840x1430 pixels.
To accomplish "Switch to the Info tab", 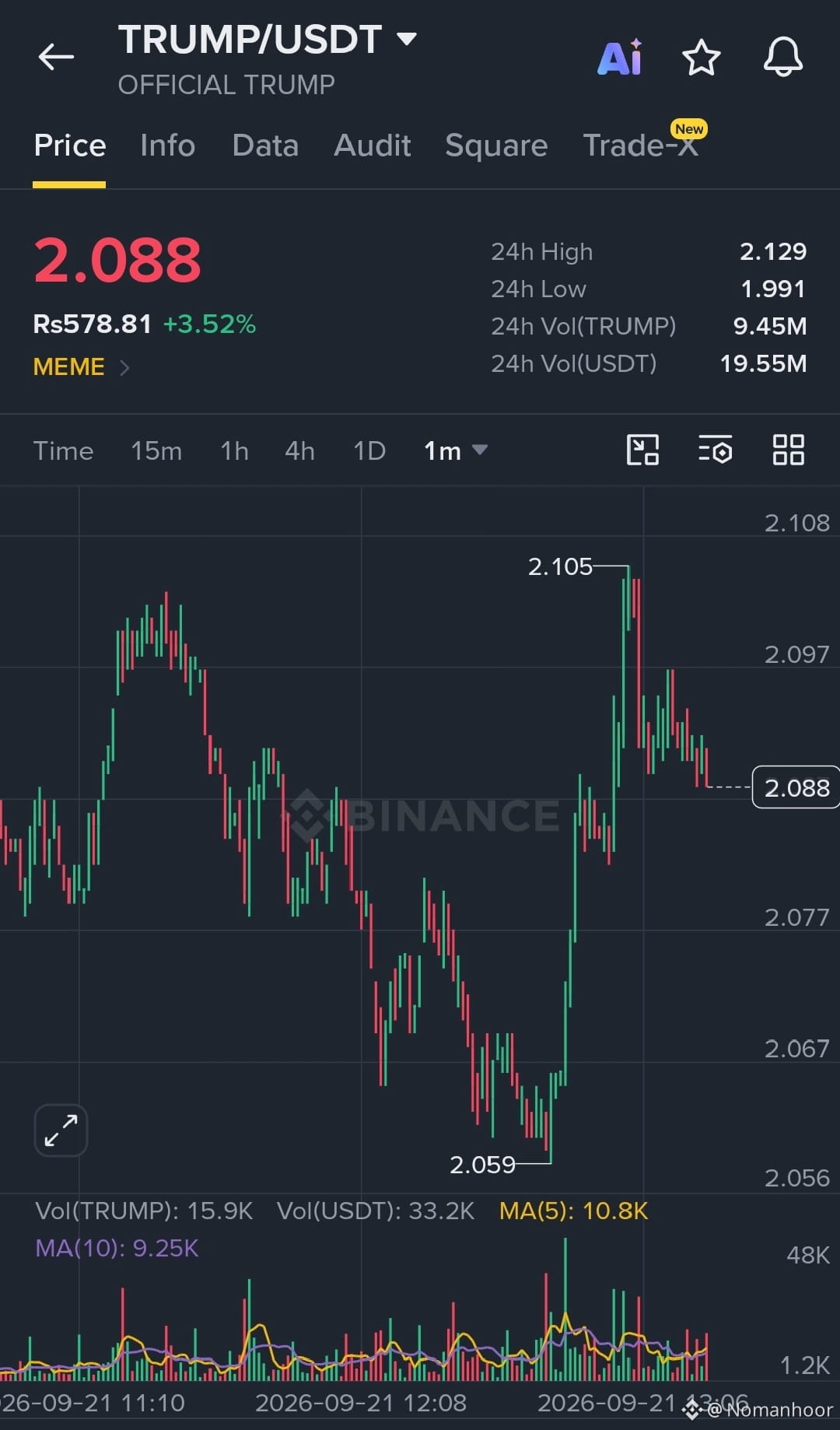I will pos(167,145).
